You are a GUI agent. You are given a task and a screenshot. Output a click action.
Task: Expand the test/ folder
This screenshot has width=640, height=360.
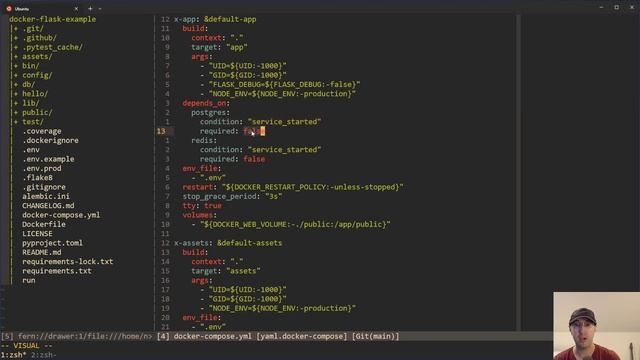click(x=33, y=122)
